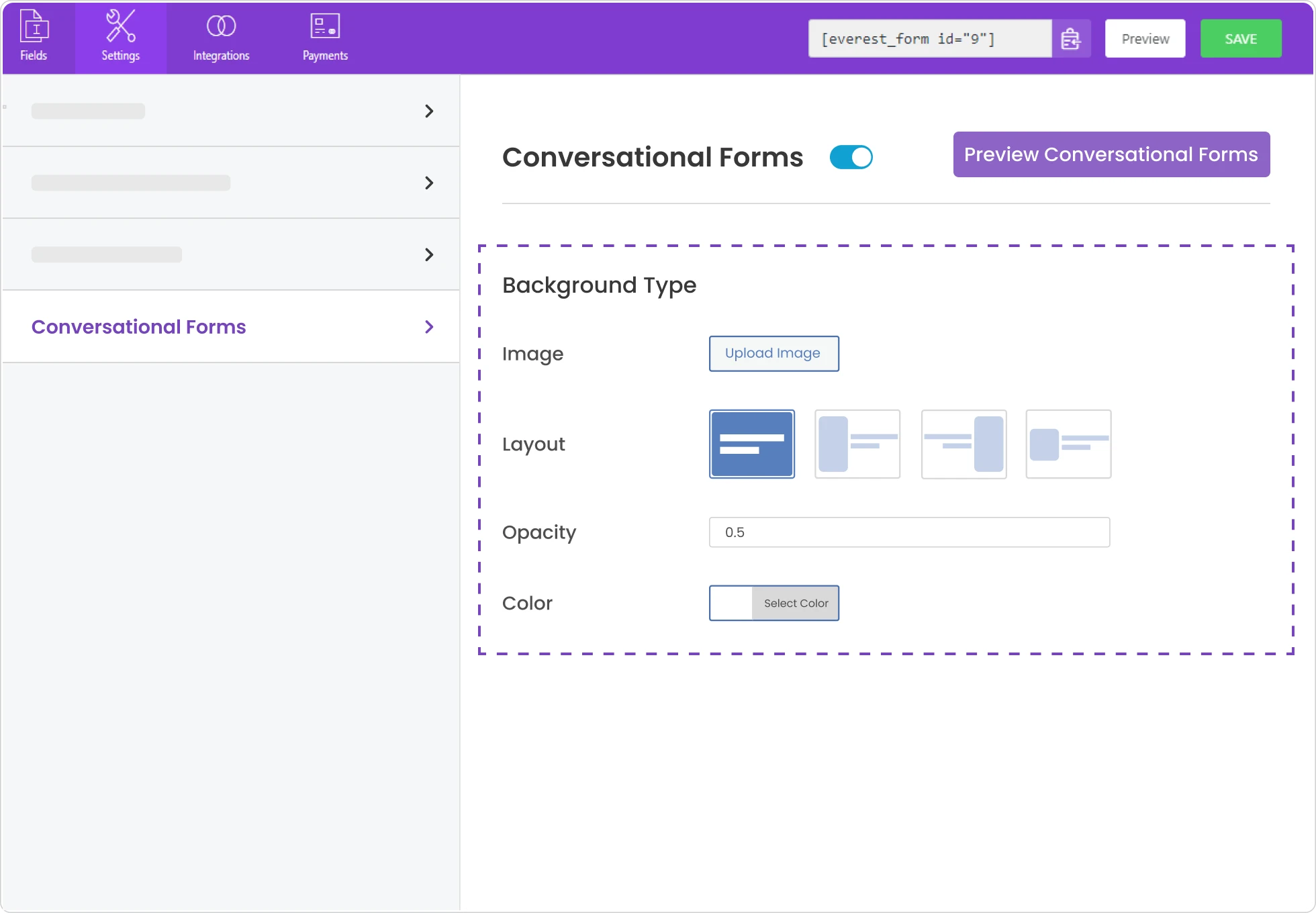Viewport: 1316px width, 913px height.
Task: Select the image-right layout option
Action: (963, 444)
